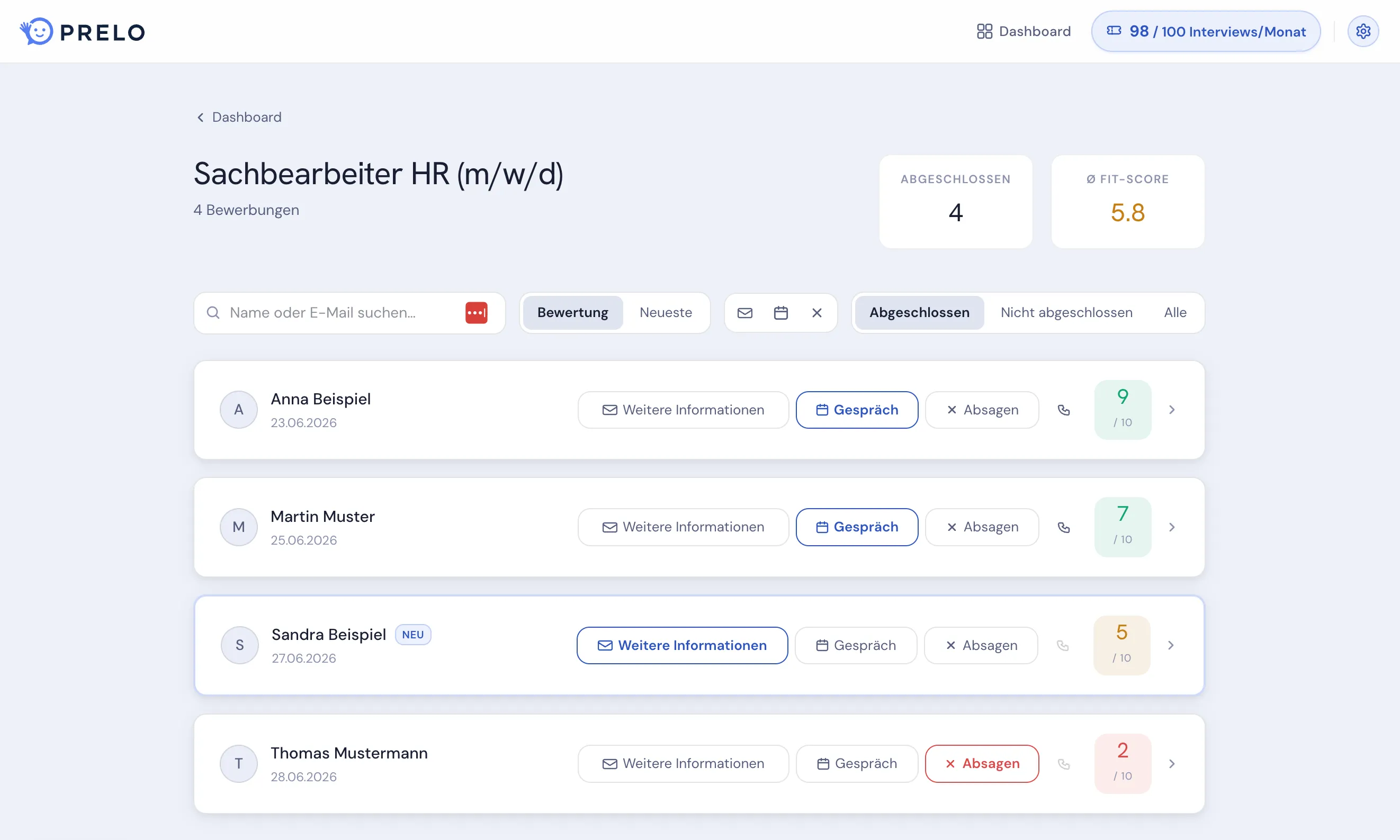Schedule Gespräch with Thomas Mustermann

point(857,764)
